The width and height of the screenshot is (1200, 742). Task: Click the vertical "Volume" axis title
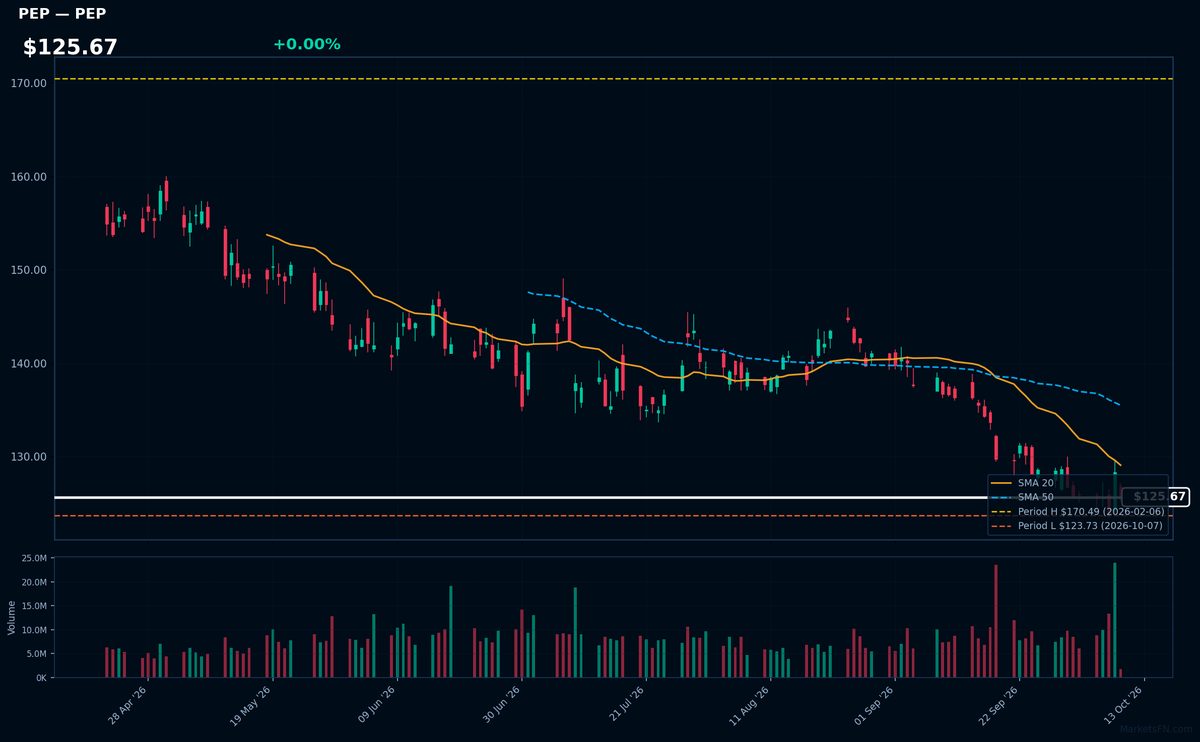pyautogui.click(x=11, y=617)
